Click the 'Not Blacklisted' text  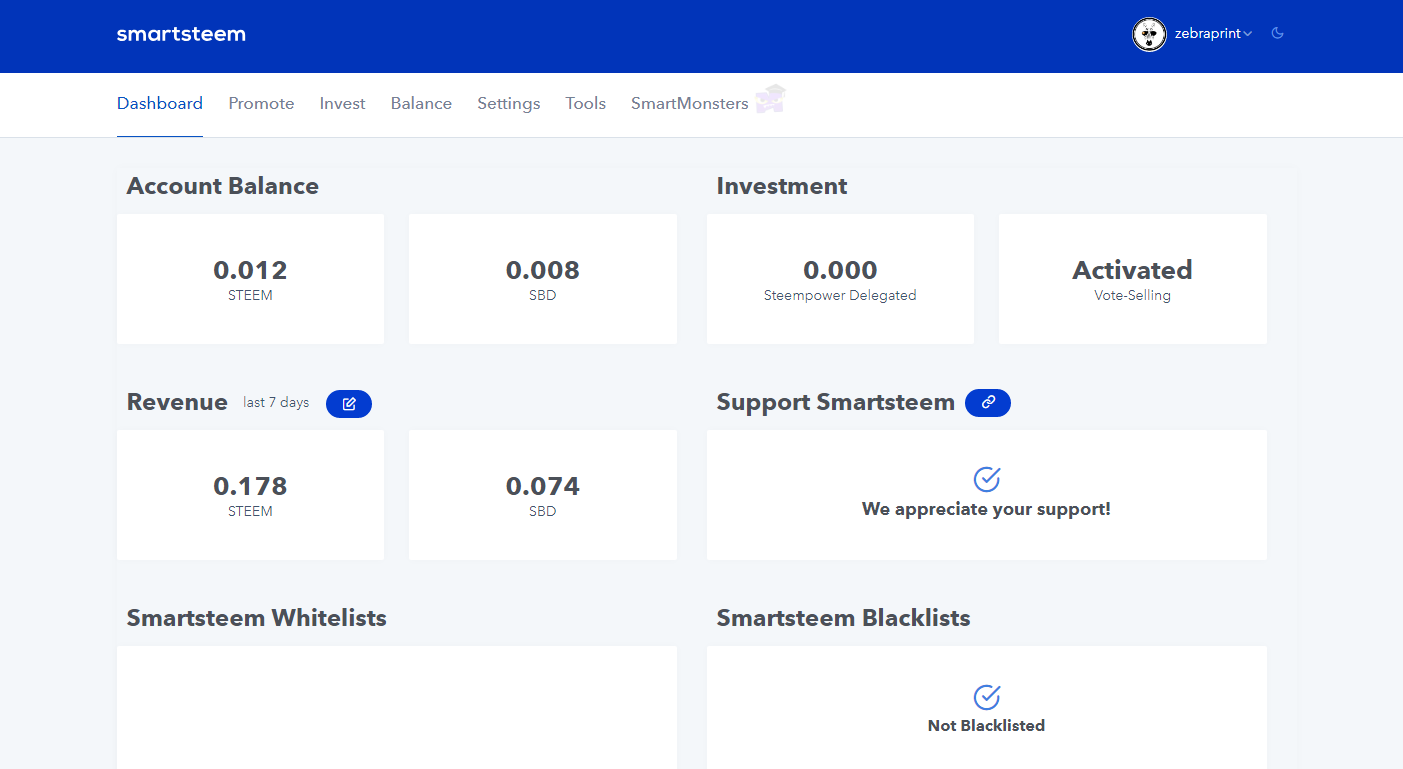[x=986, y=726]
